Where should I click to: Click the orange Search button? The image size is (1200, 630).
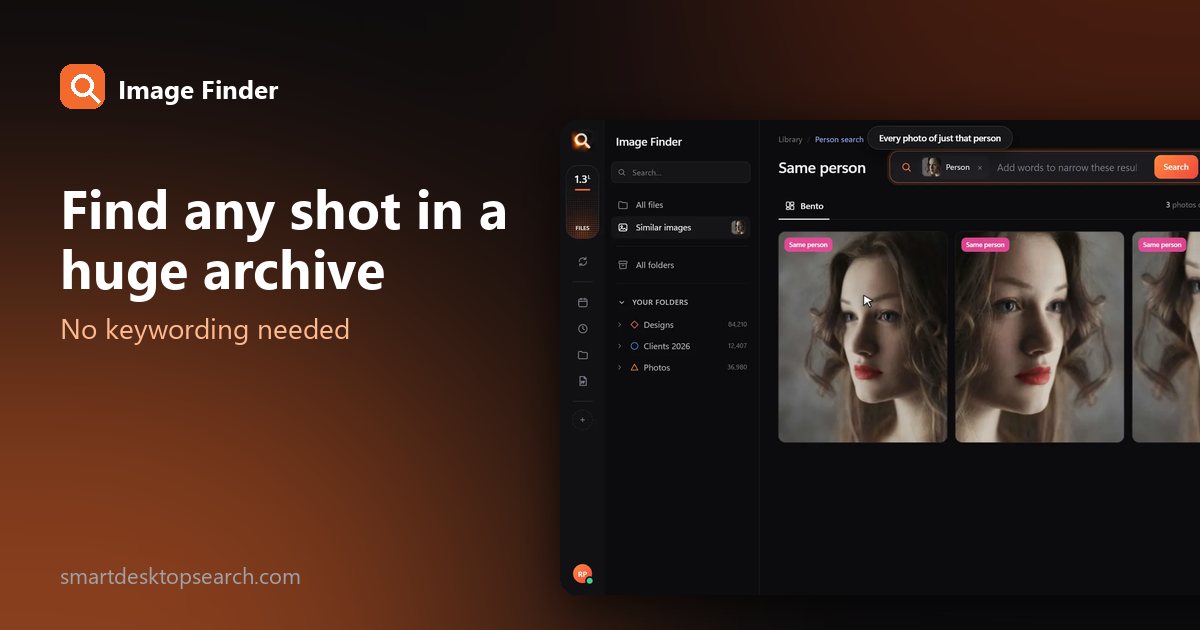1175,167
